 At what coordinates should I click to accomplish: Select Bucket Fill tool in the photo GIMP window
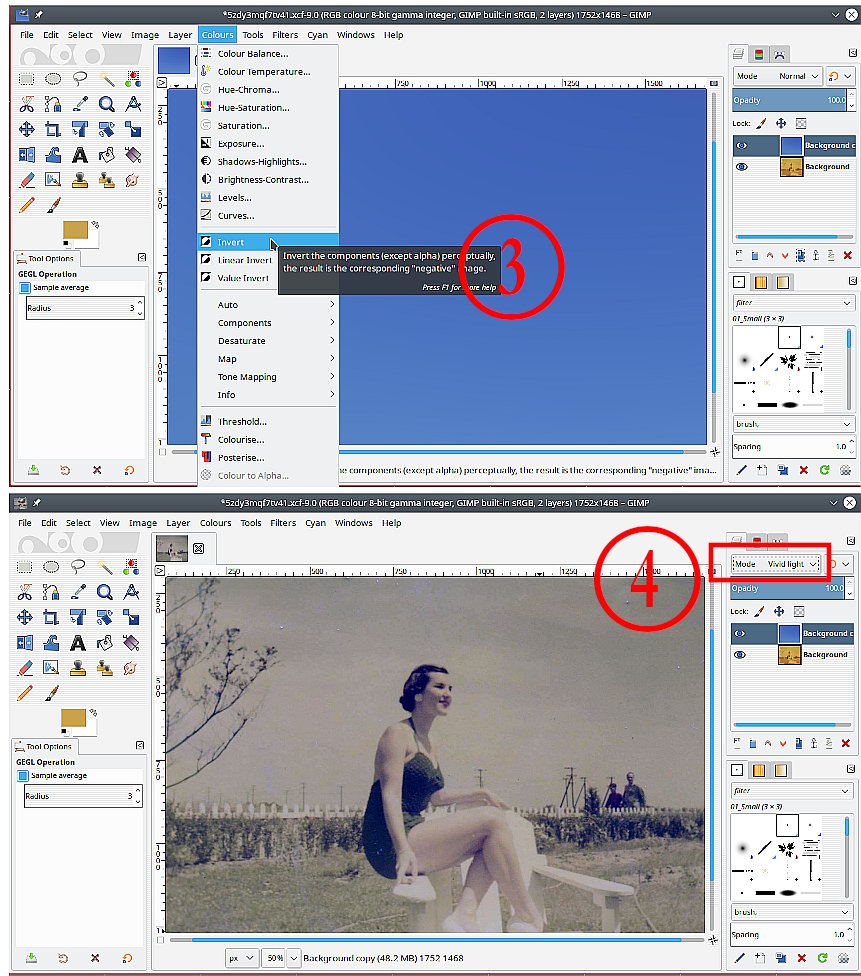(x=105, y=643)
